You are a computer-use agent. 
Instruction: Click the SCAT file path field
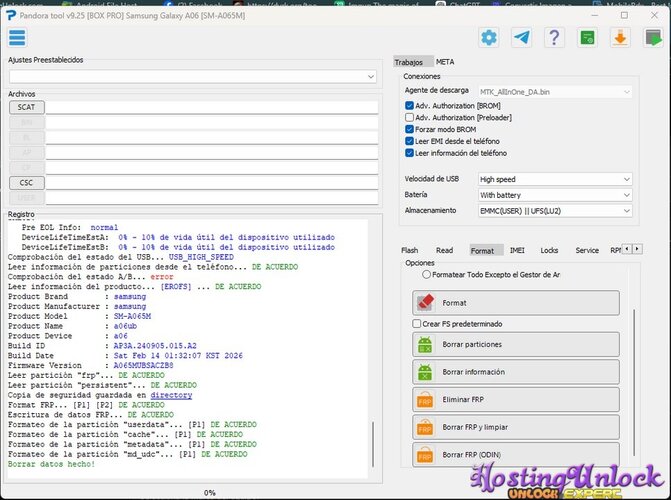212,107
